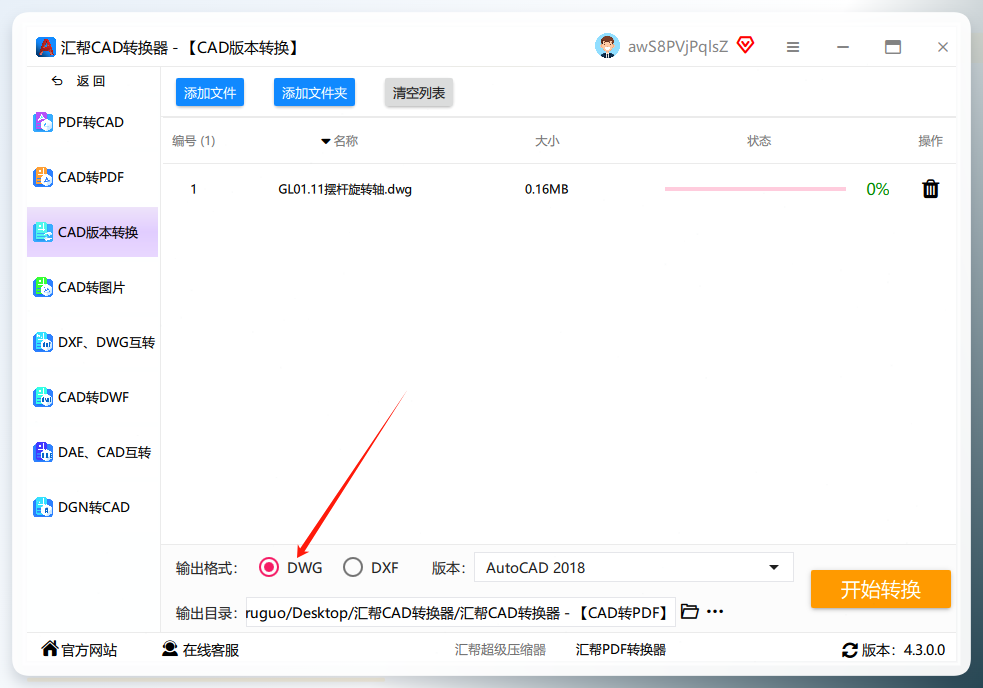Click the 名称 column sort arrow
The width and height of the screenshot is (983, 688).
[x=325, y=141]
